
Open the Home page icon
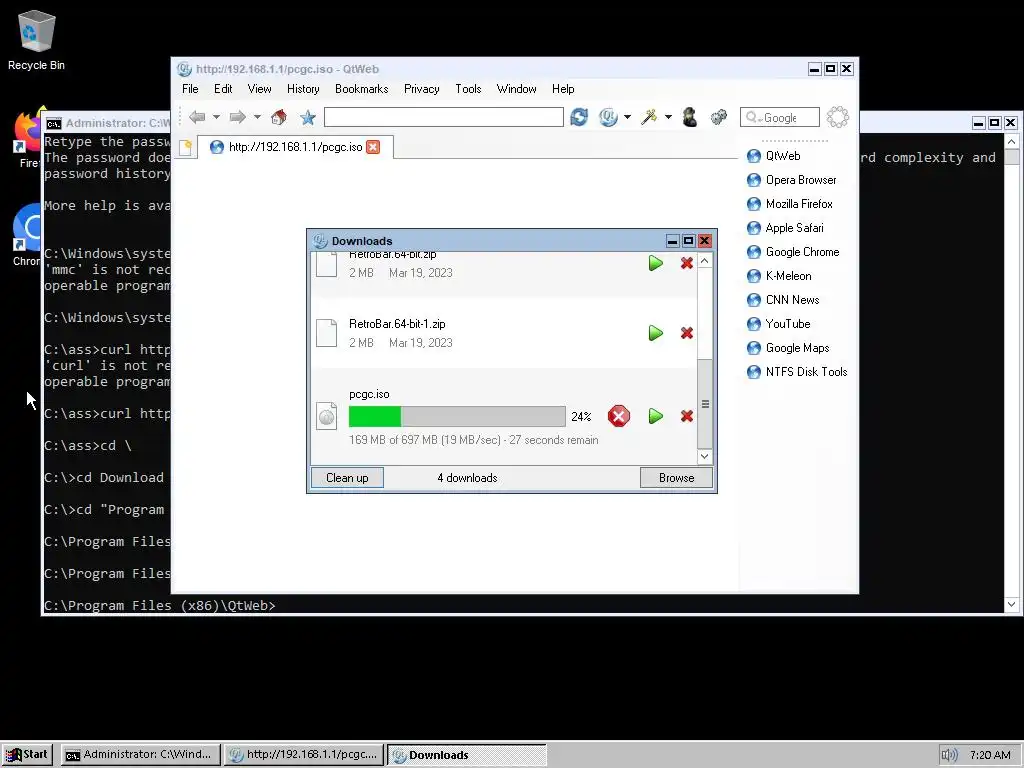coord(279,117)
